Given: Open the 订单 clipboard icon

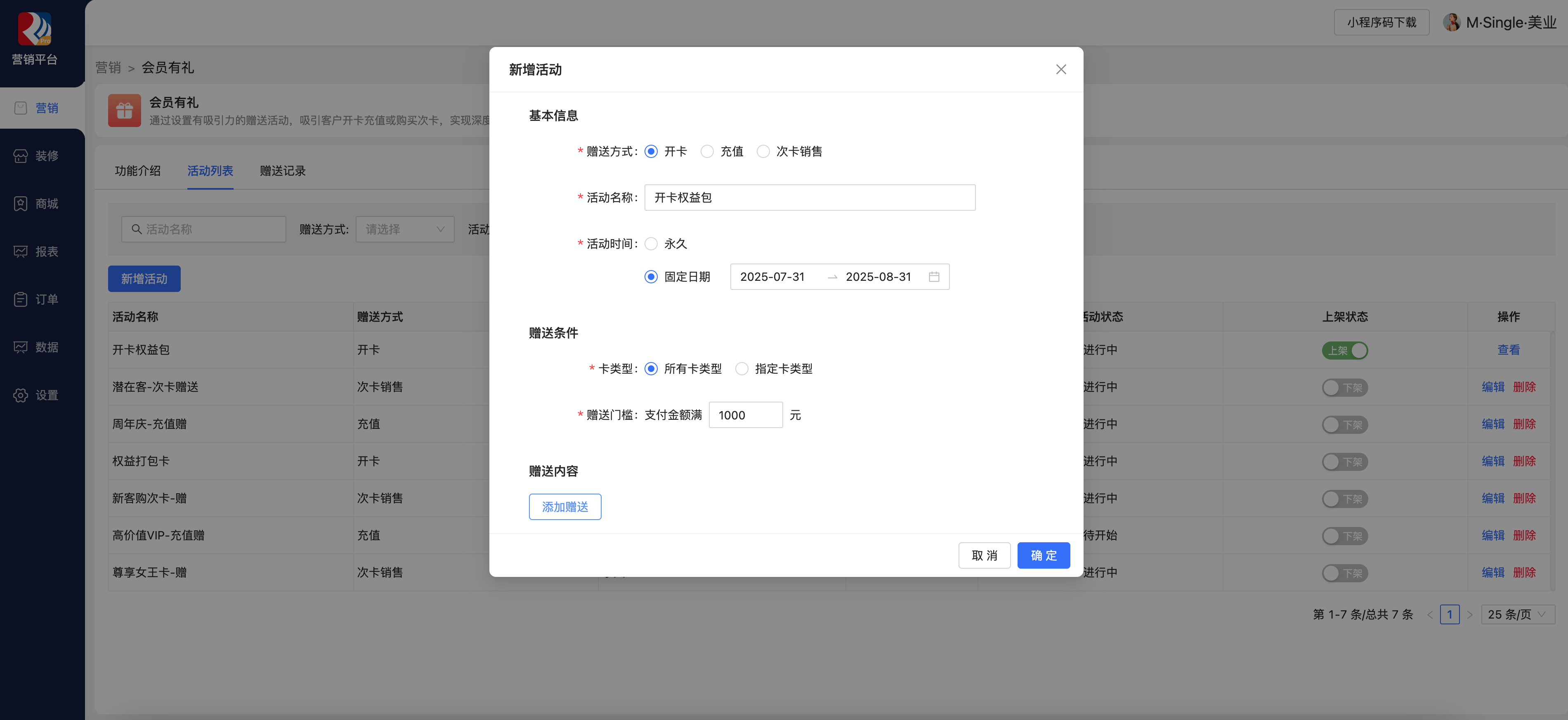Looking at the screenshot, I should 21,299.
